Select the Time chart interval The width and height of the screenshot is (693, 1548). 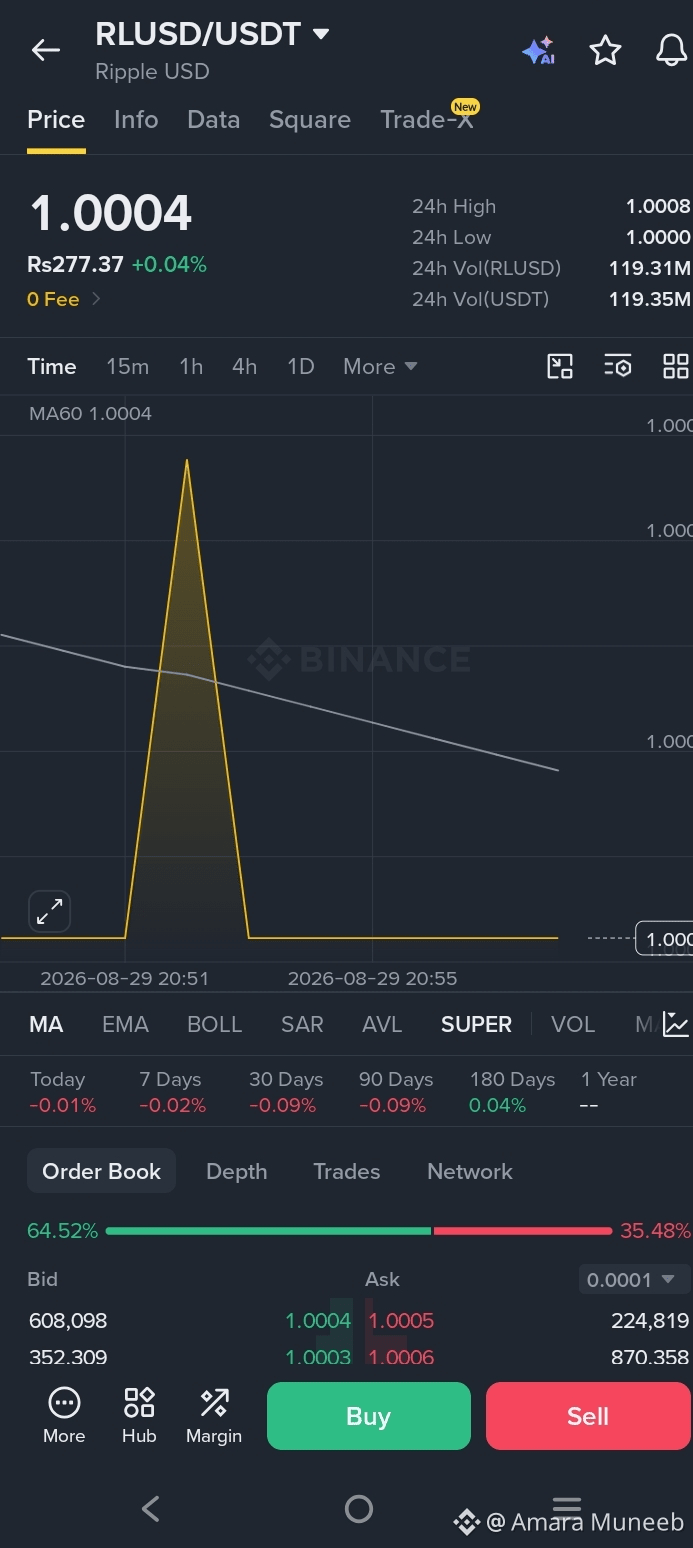pyautogui.click(x=52, y=366)
